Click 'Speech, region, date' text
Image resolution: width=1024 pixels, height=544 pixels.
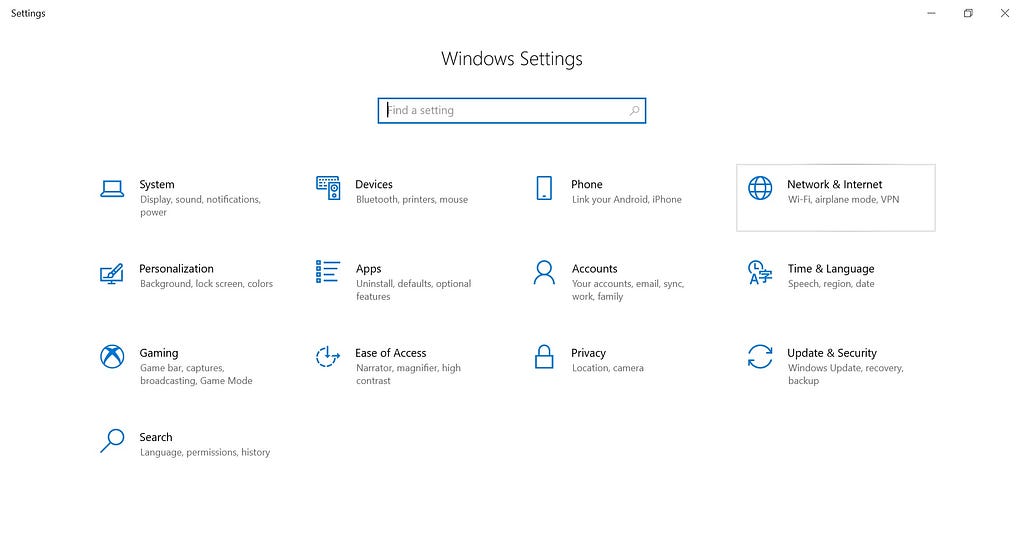(831, 284)
